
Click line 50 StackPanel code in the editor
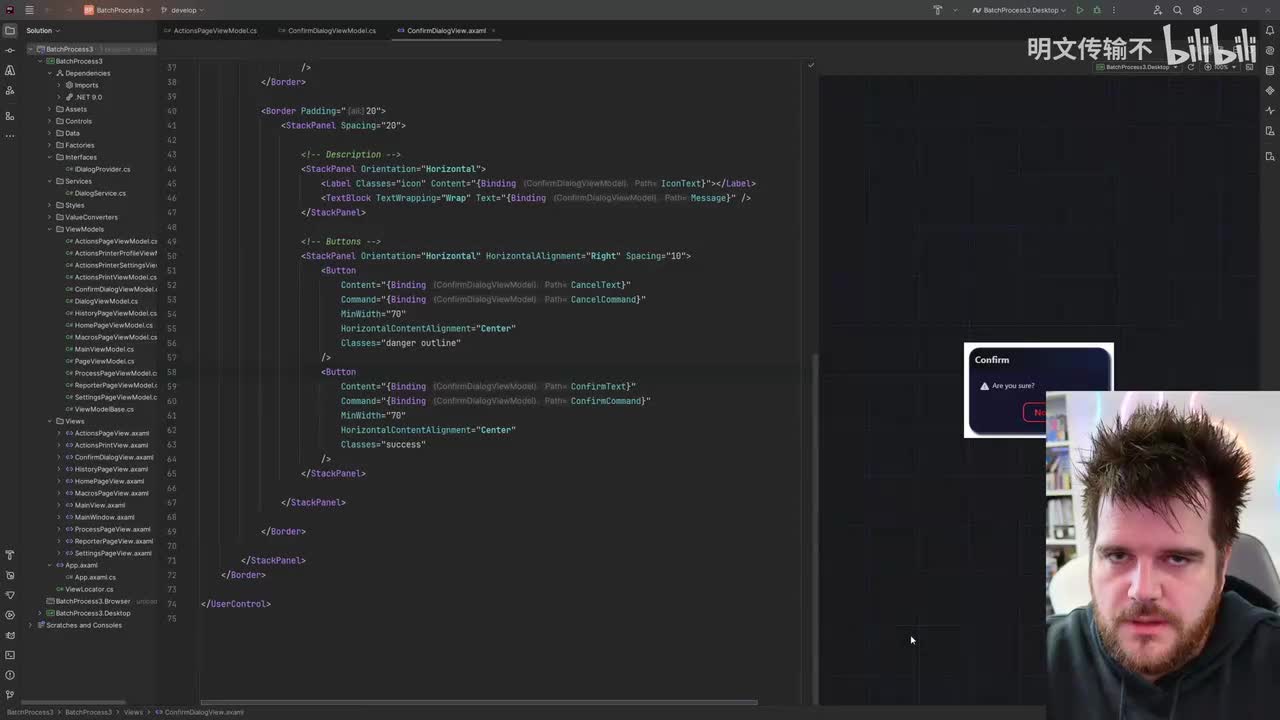496,256
